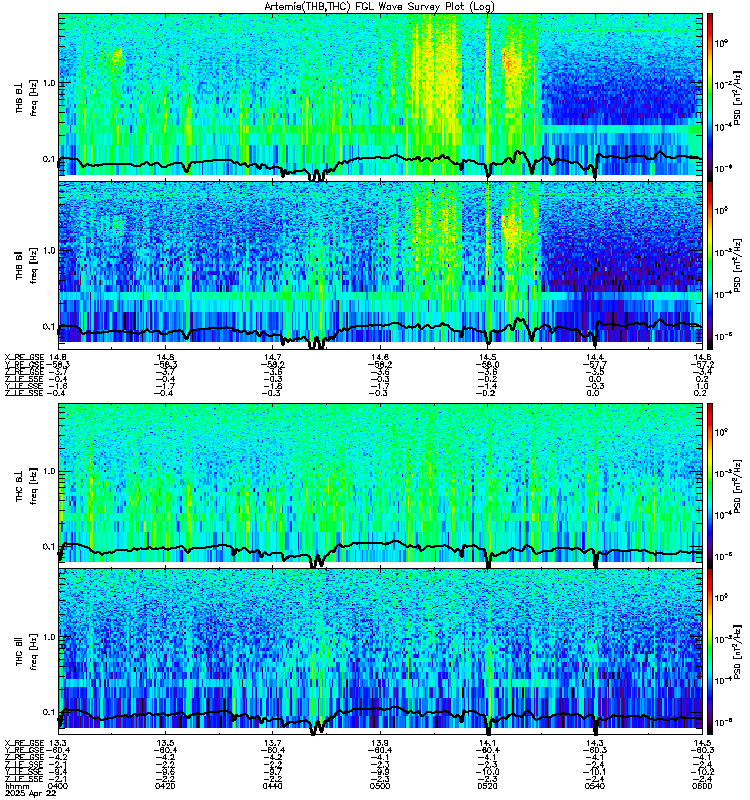Click the 'THB B∥ freq [Hz]' axis label
This screenshot has width=750, height=800.
pos(27,265)
